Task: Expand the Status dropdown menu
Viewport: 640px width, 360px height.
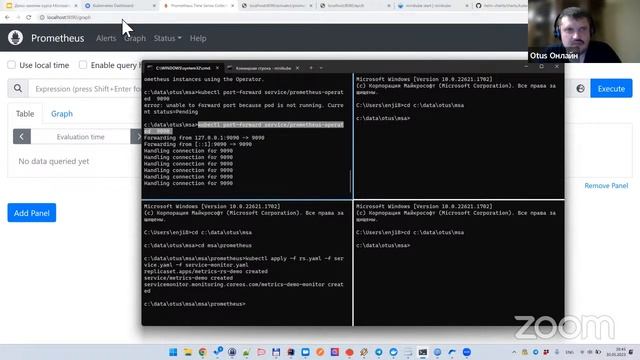Action: (x=167, y=38)
